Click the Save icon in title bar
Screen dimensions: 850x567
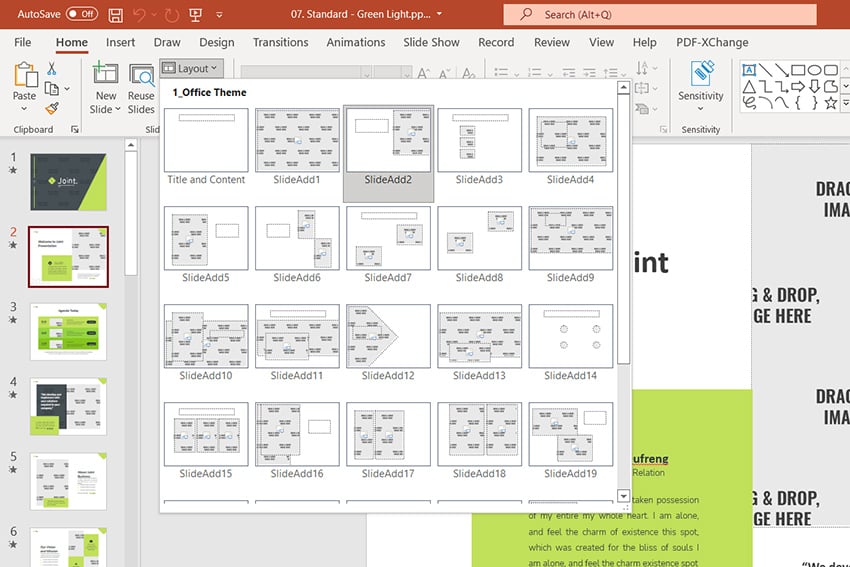point(116,15)
